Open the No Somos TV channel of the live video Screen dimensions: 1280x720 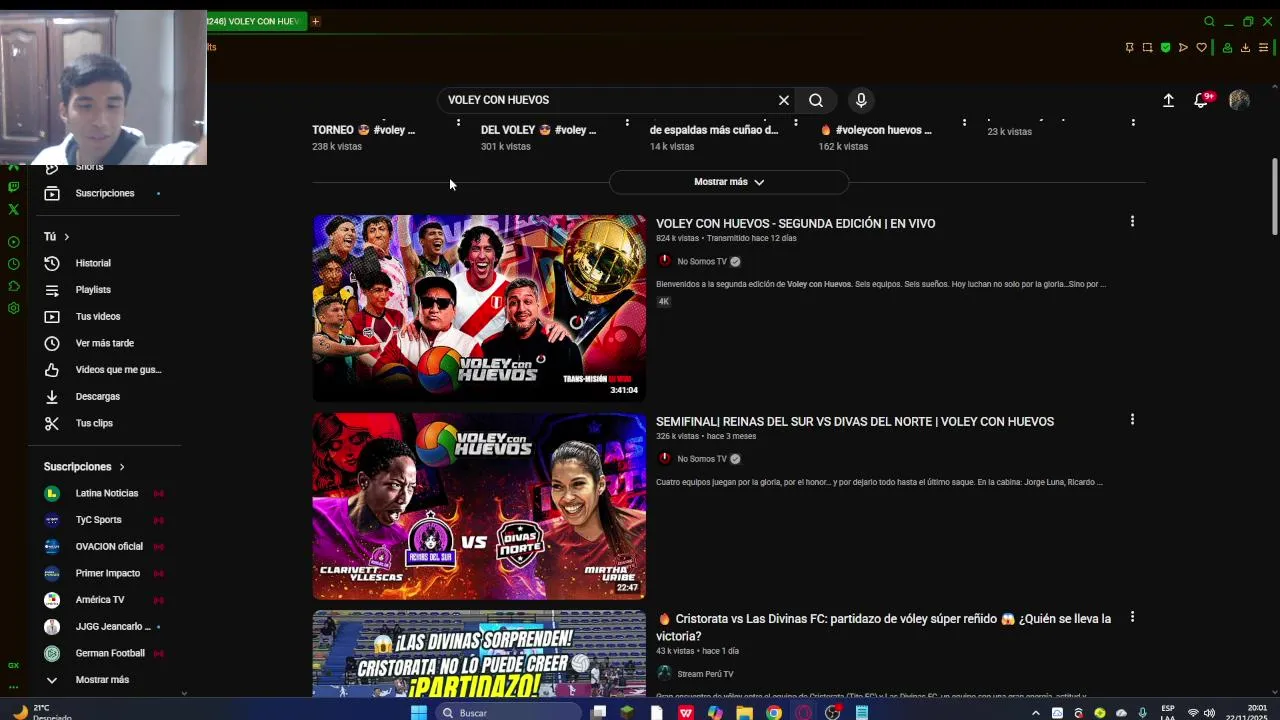(701, 262)
